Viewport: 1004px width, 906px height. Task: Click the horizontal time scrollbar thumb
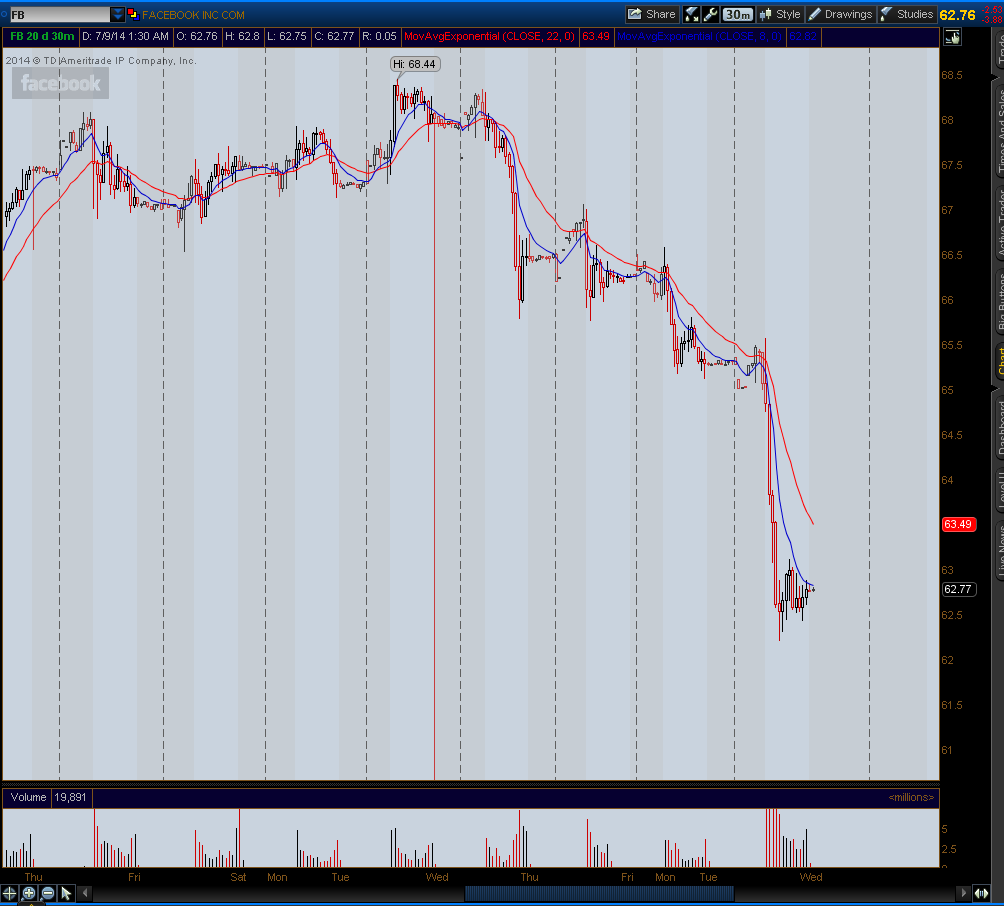599,893
